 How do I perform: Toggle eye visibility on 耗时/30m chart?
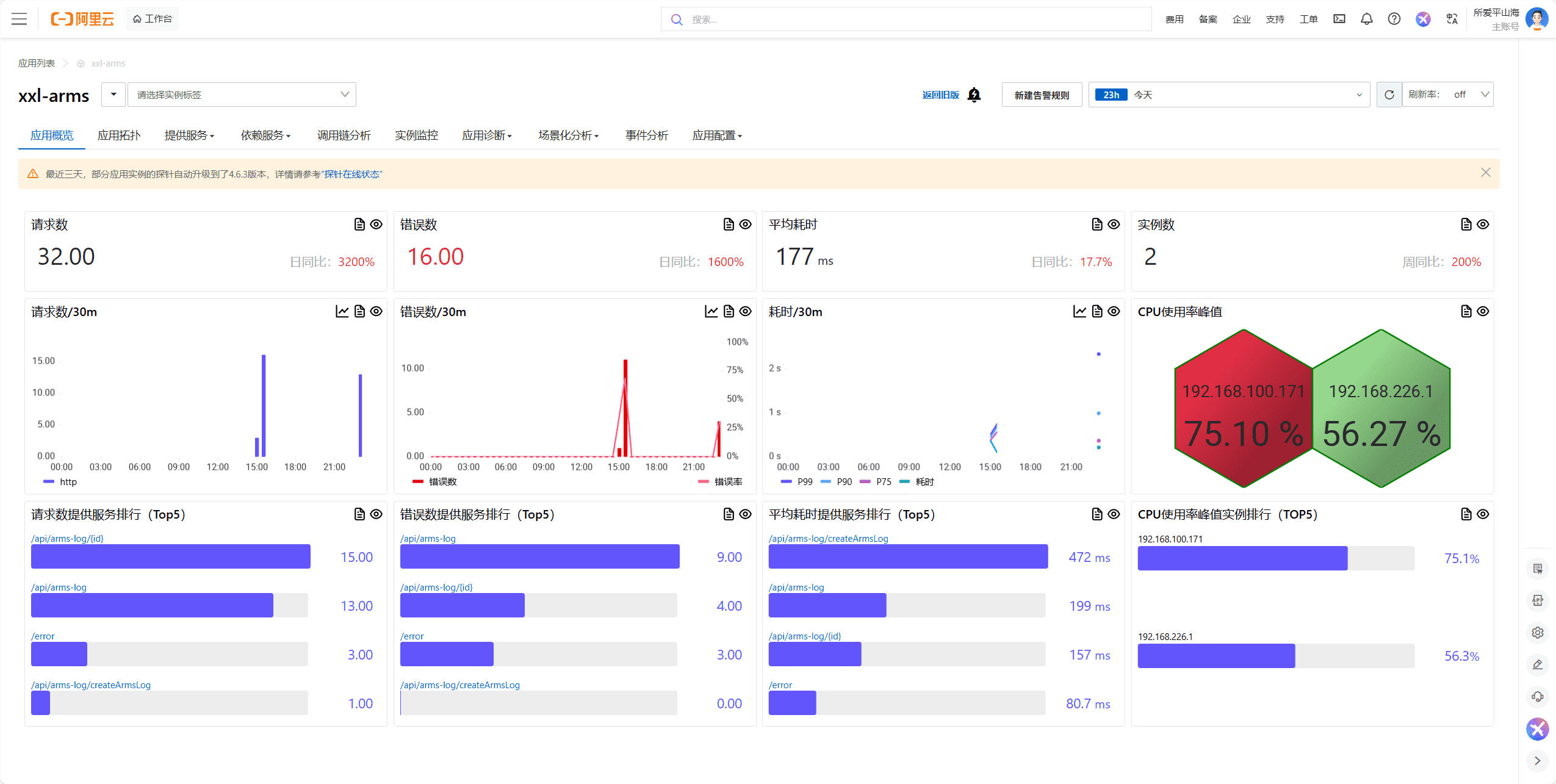[x=1114, y=311]
